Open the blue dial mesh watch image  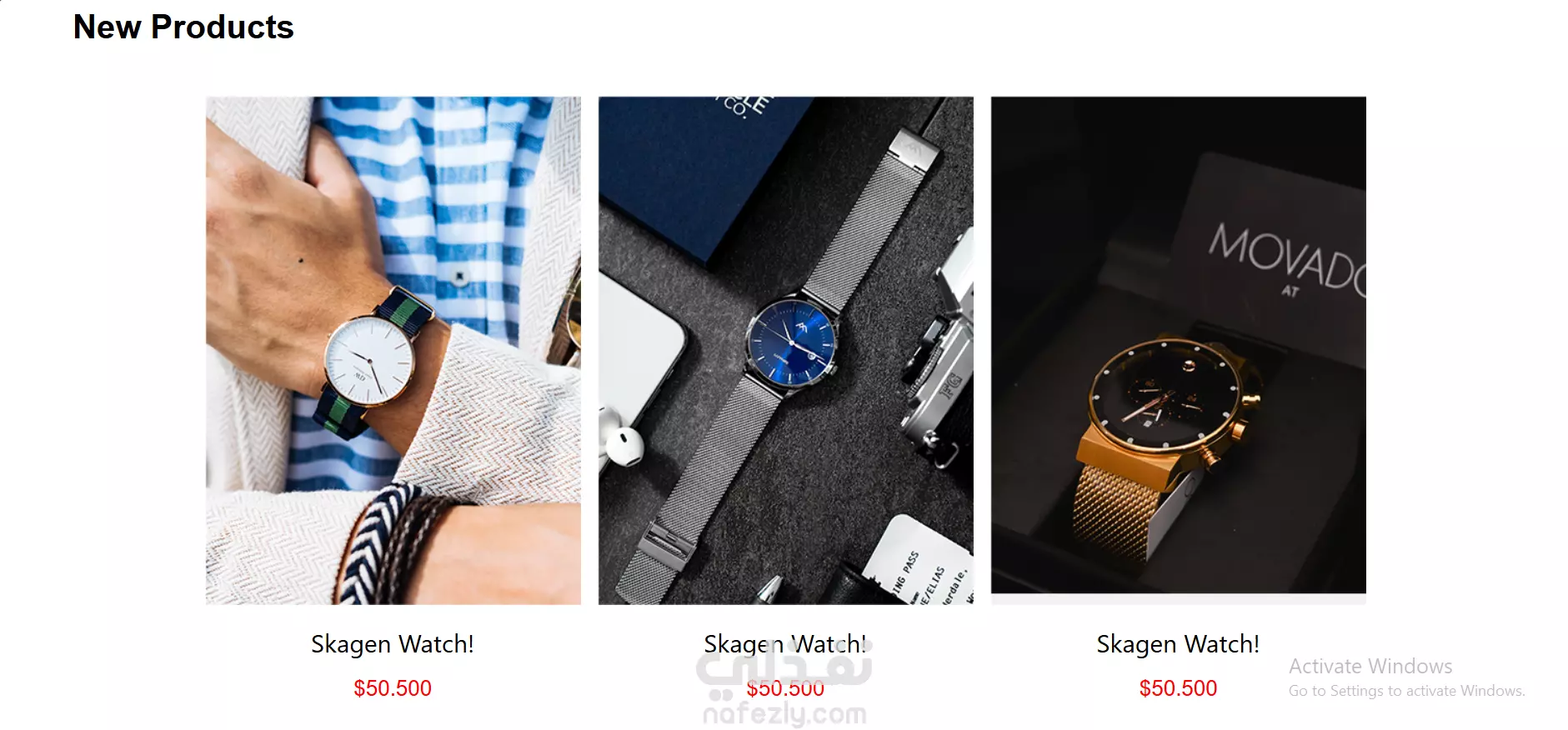coord(786,351)
